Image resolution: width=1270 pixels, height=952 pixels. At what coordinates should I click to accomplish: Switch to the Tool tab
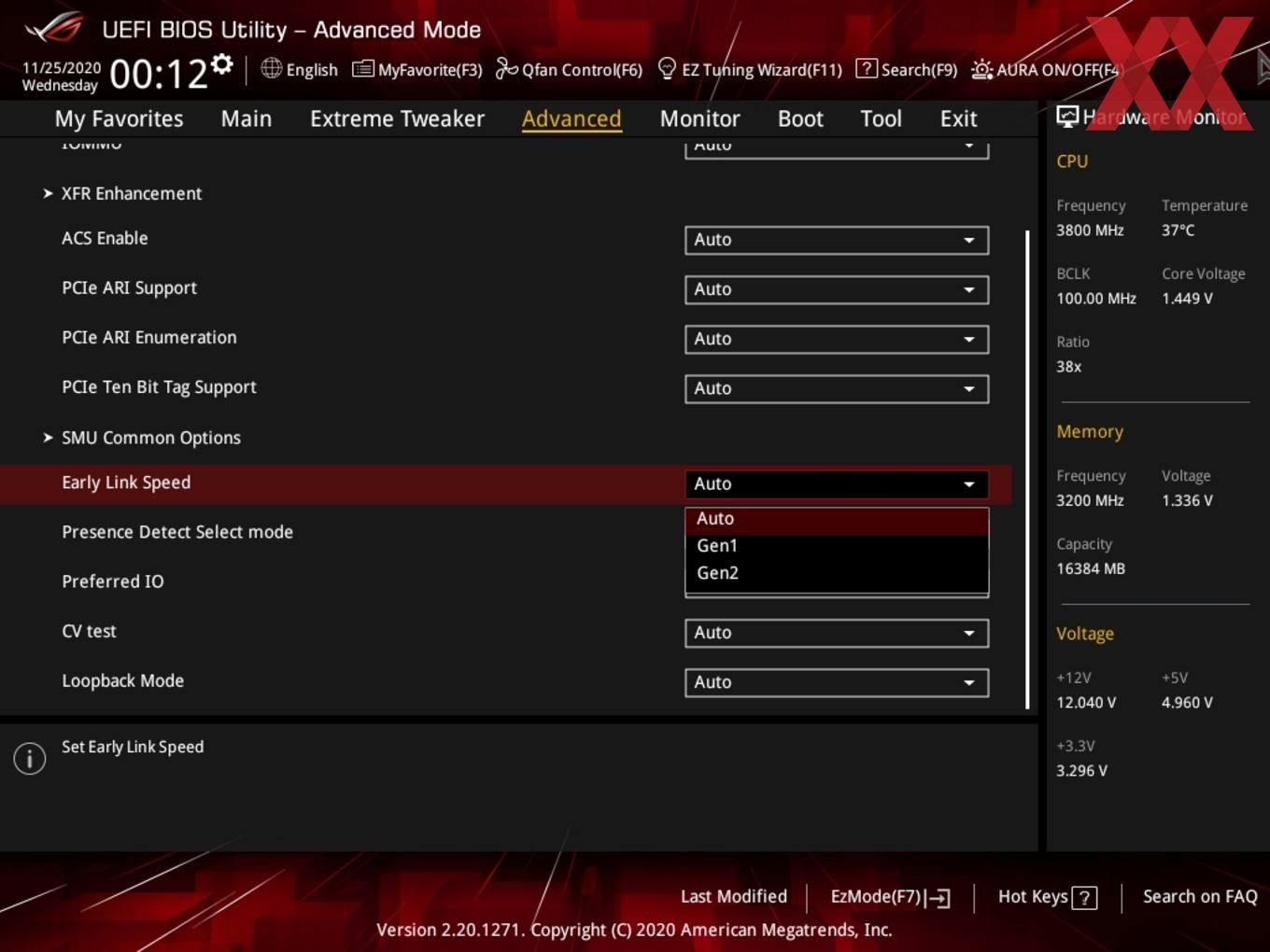pyautogui.click(x=881, y=119)
